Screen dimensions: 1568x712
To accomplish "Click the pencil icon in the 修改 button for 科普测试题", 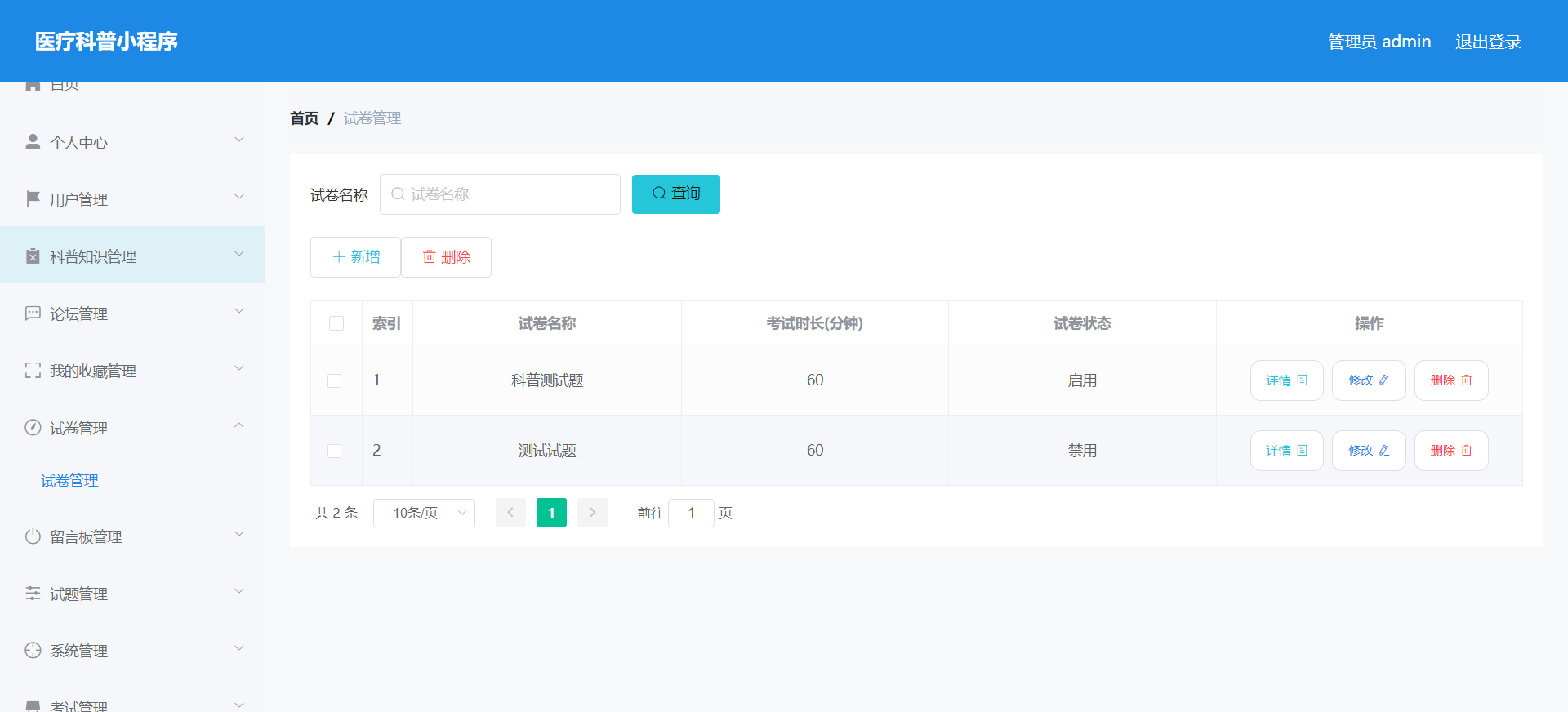I will [x=1384, y=380].
